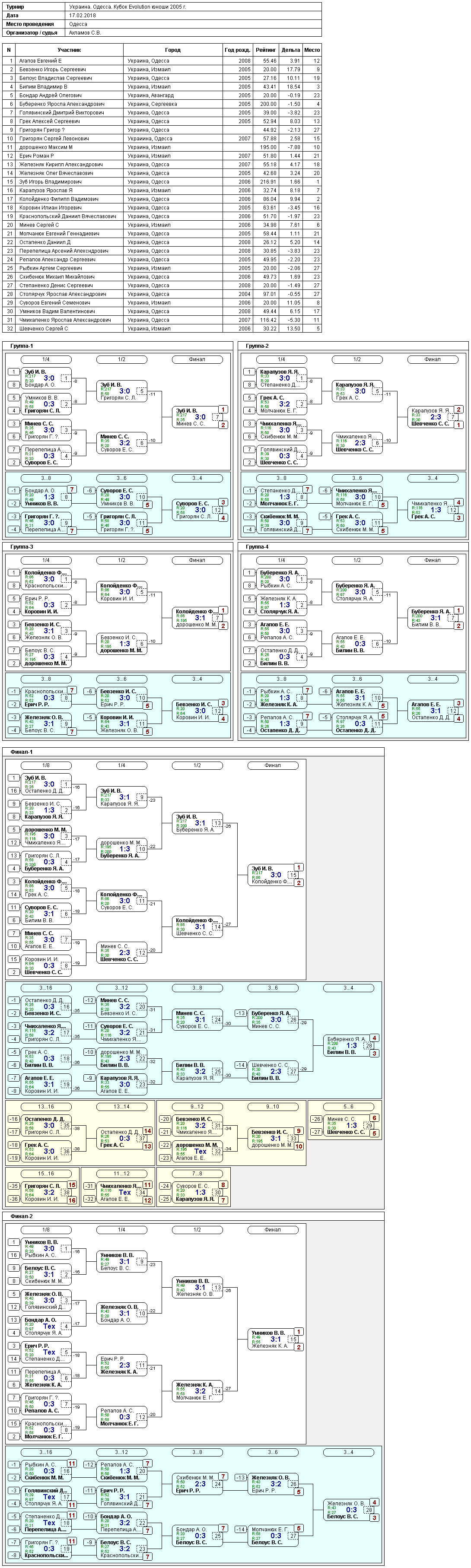471x1568 pixels.
Task: Click the '7...8' placement stage label
Action: pos(197,1174)
